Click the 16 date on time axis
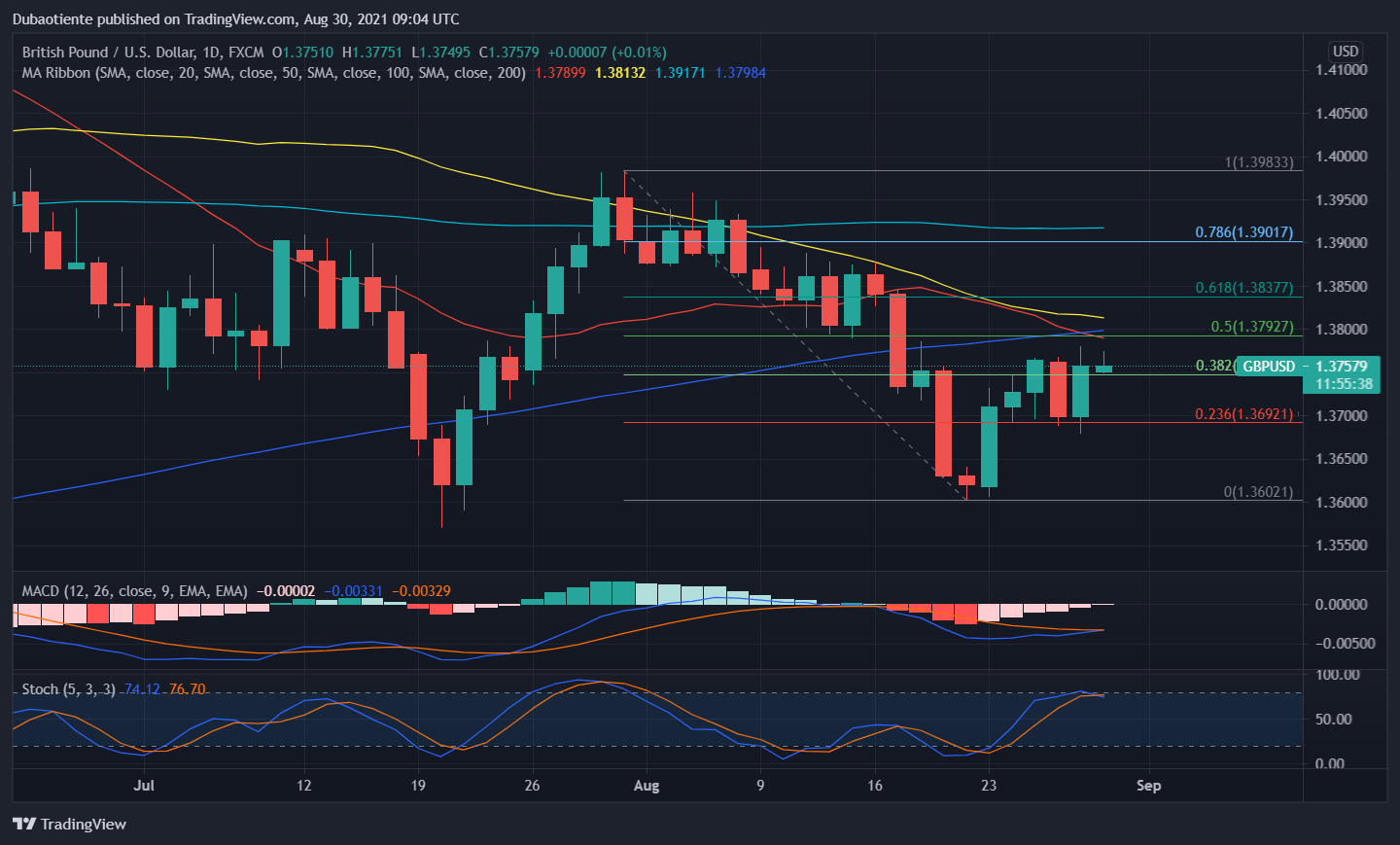This screenshot has height=845, width=1400. coord(875,786)
